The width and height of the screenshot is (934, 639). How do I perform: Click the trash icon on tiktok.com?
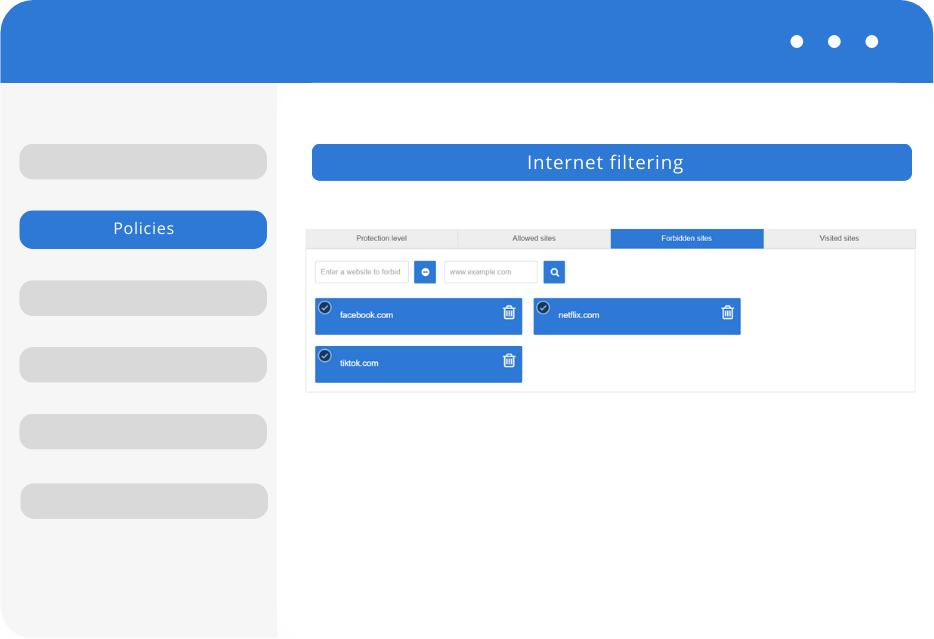coord(509,360)
